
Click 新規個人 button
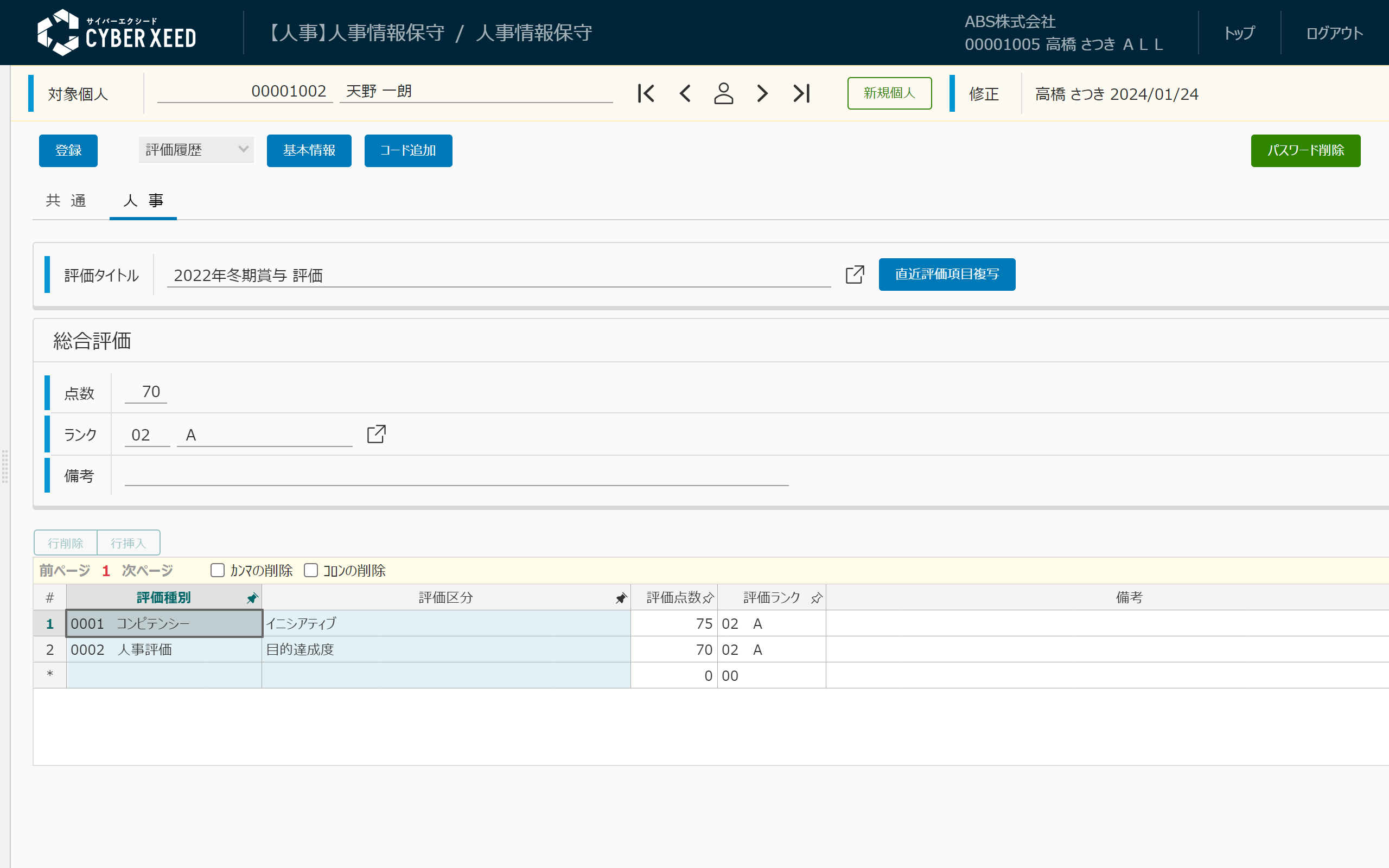889,93
